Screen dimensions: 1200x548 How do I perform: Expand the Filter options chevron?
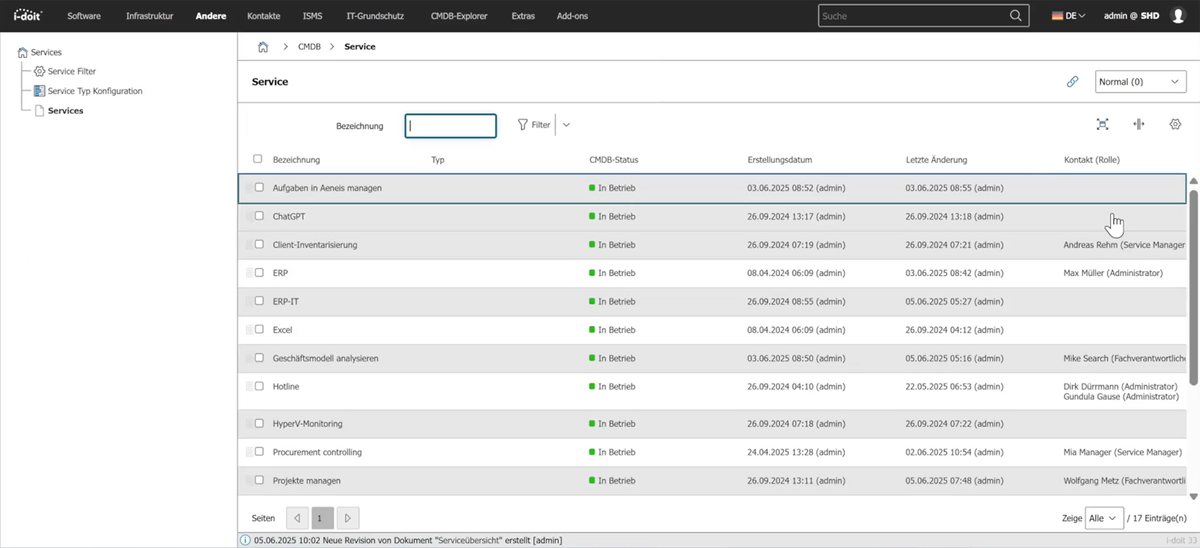(x=566, y=125)
